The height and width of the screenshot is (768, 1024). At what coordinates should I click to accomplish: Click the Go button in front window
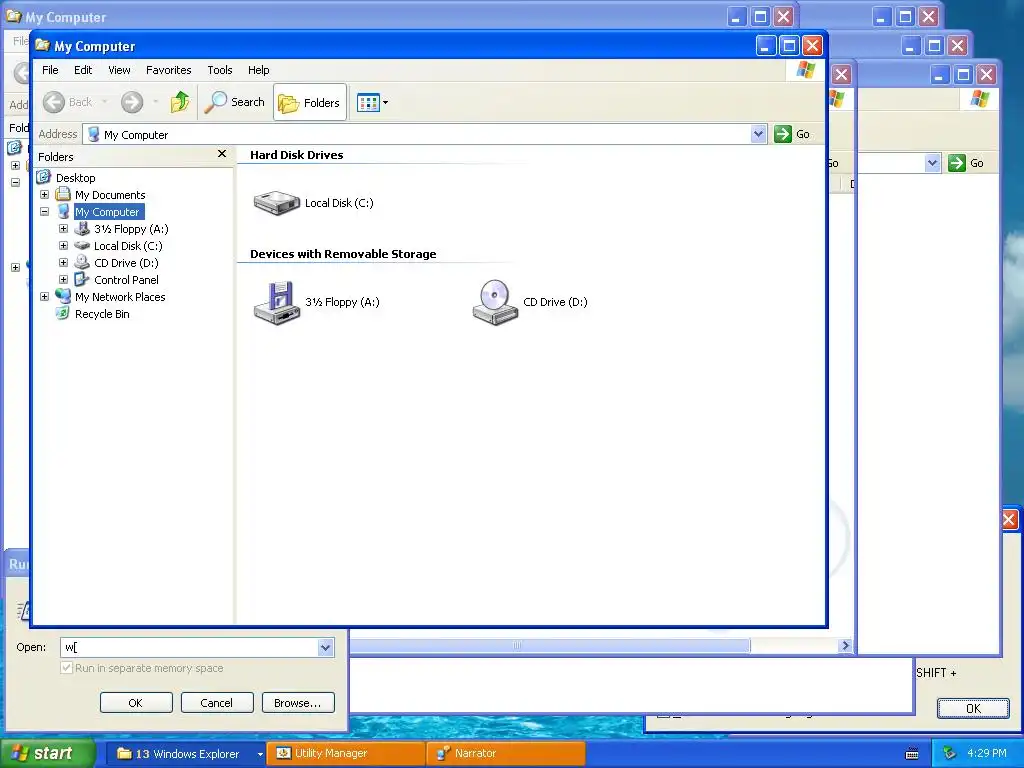point(792,134)
